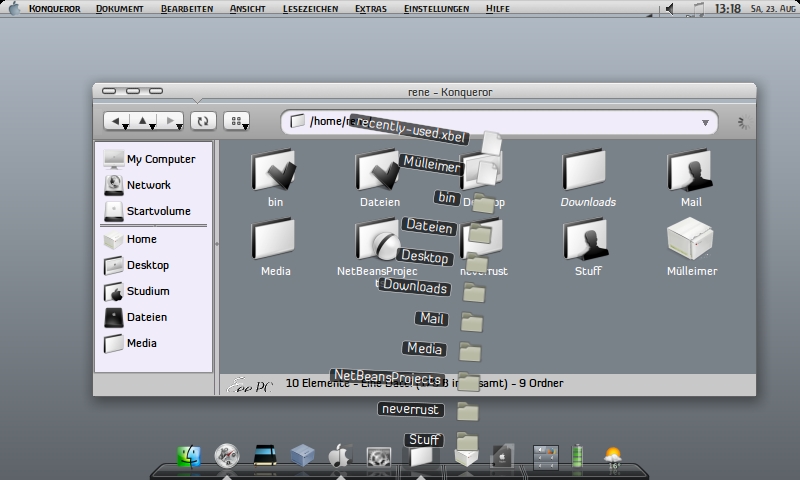Screen dimensions: 800x480
Task: Open the weather widget in the dock
Action: [x=613, y=457]
